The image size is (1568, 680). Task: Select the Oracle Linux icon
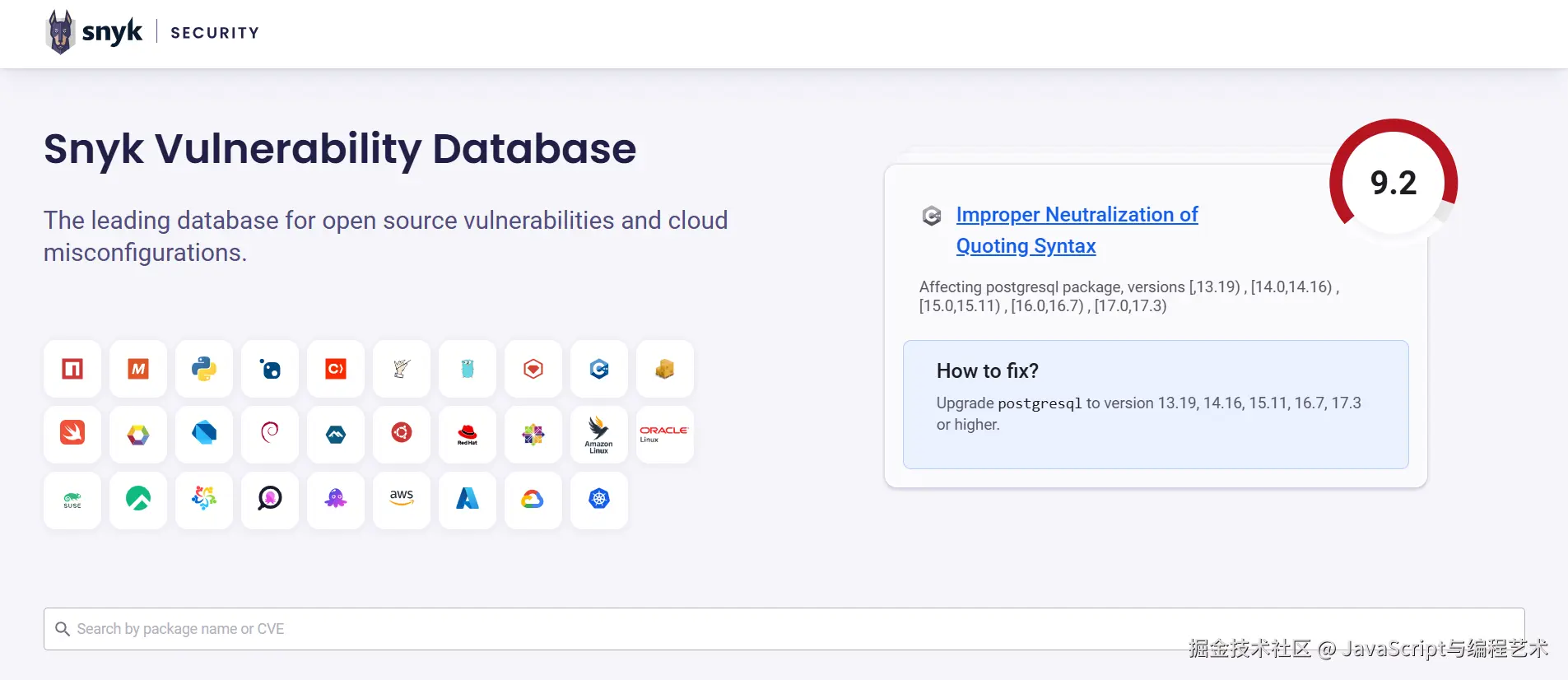[x=665, y=434]
